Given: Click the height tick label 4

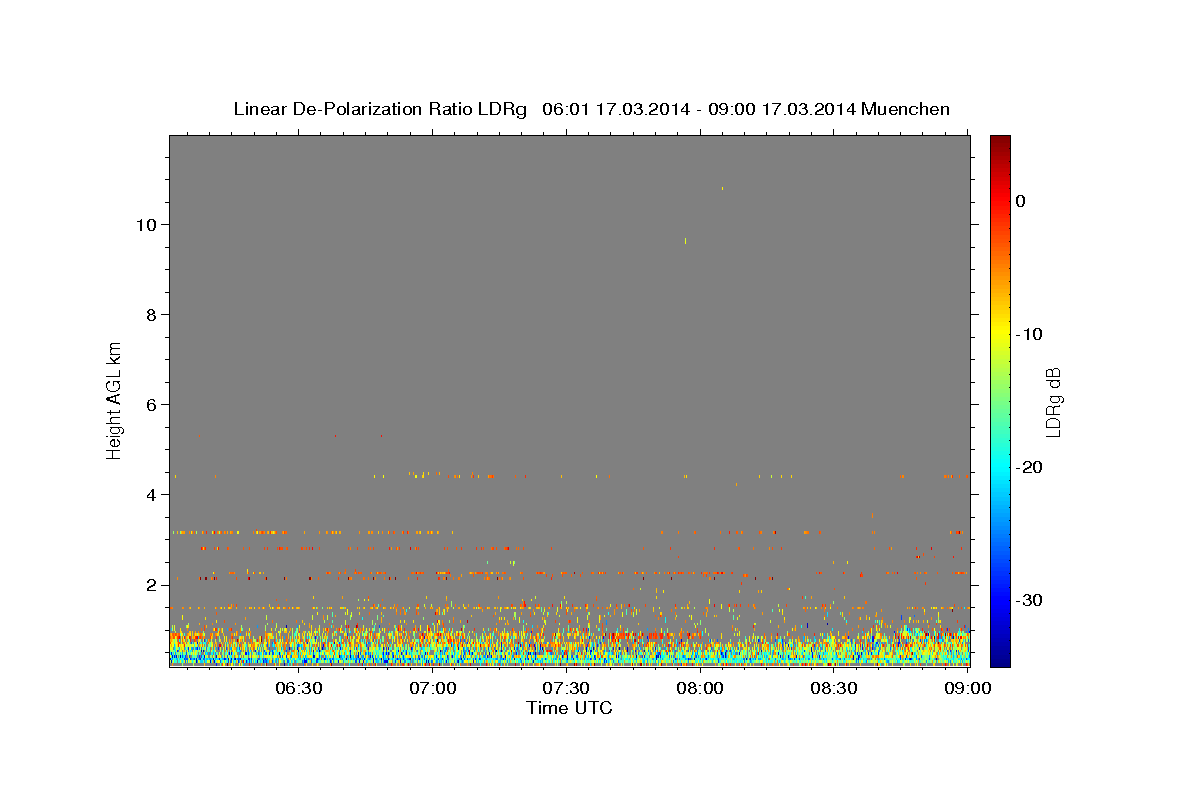Looking at the screenshot, I should pos(150,494).
